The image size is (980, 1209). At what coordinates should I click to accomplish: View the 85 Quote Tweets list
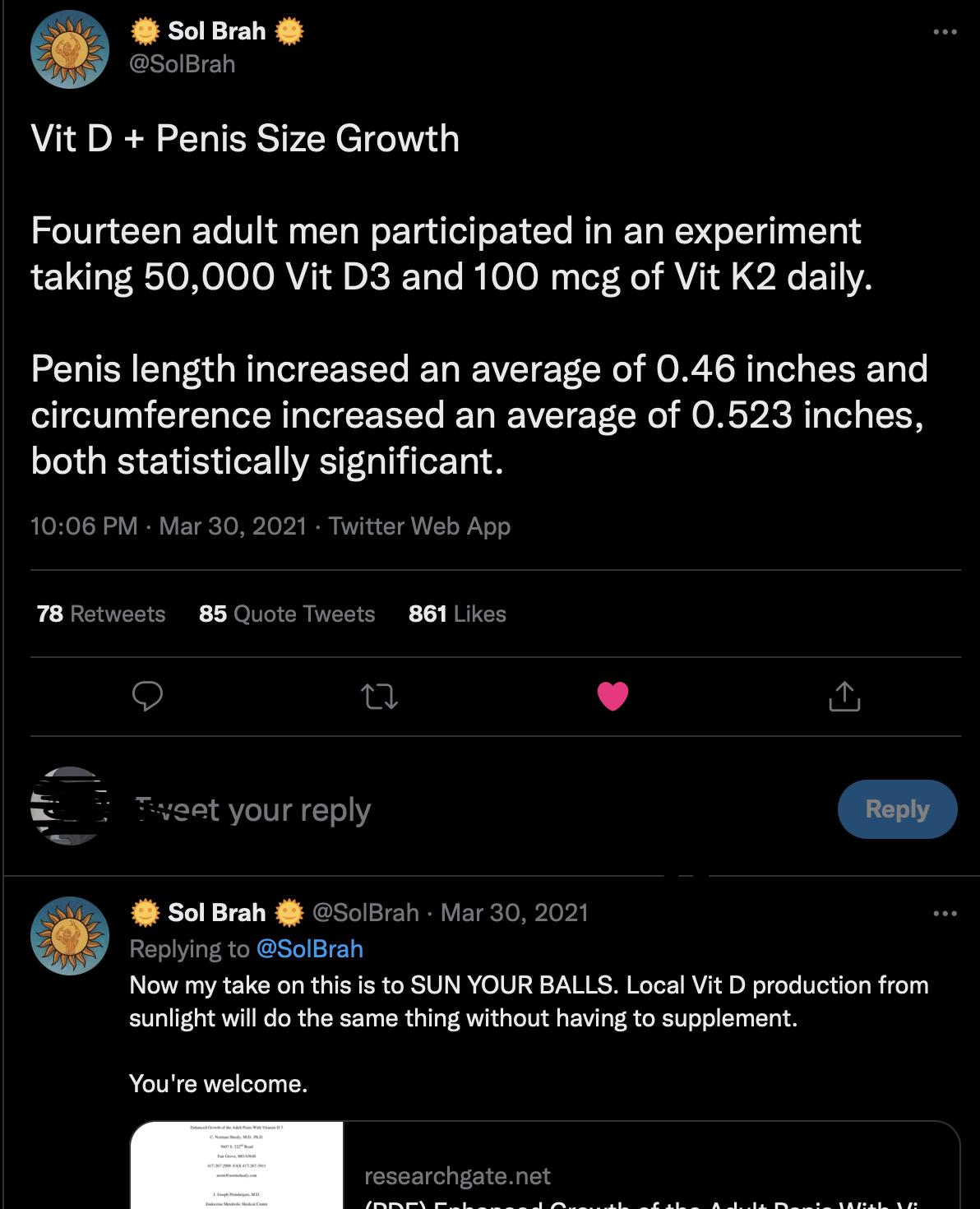[287, 614]
